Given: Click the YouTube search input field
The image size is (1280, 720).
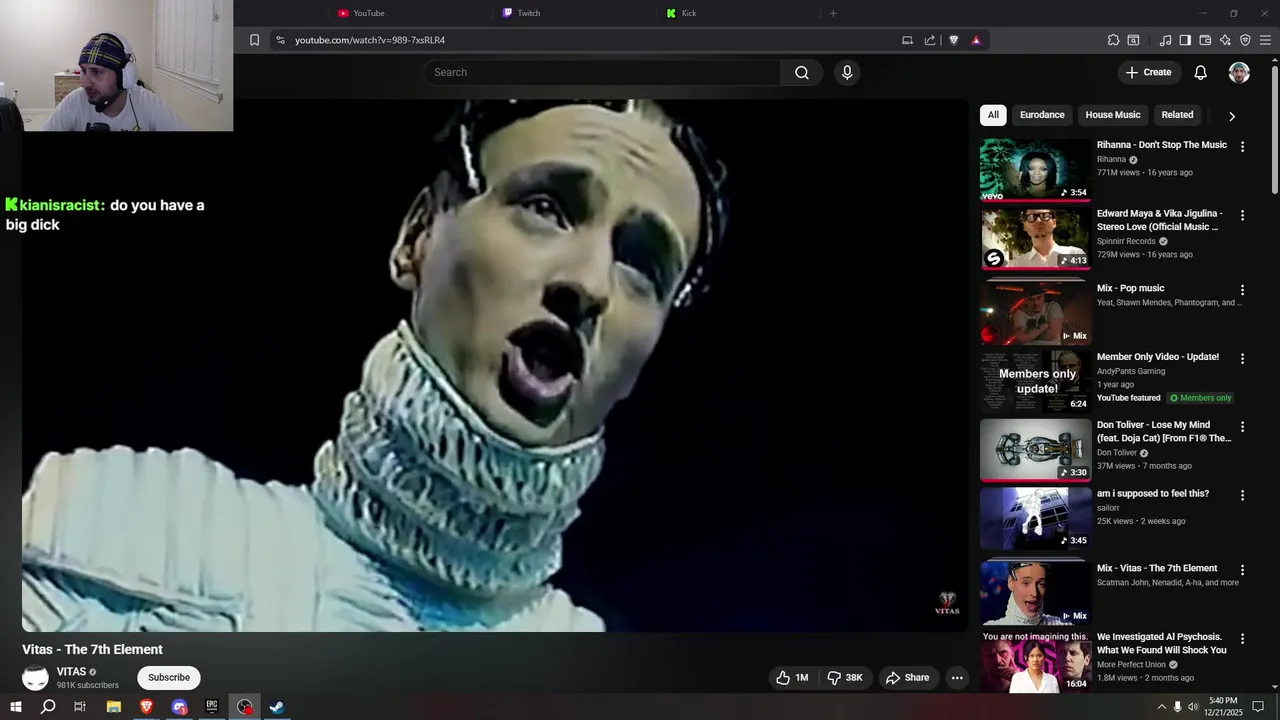Looking at the screenshot, I should click(x=602, y=72).
